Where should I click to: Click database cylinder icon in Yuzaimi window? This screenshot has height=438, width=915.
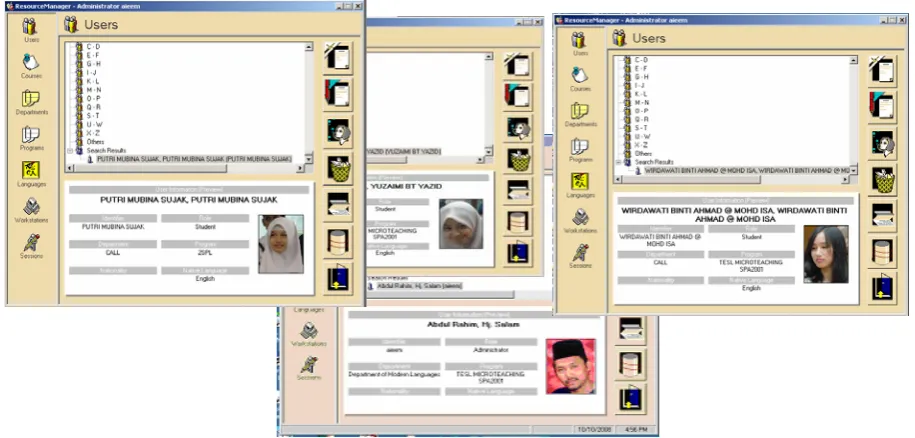tap(518, 222)
